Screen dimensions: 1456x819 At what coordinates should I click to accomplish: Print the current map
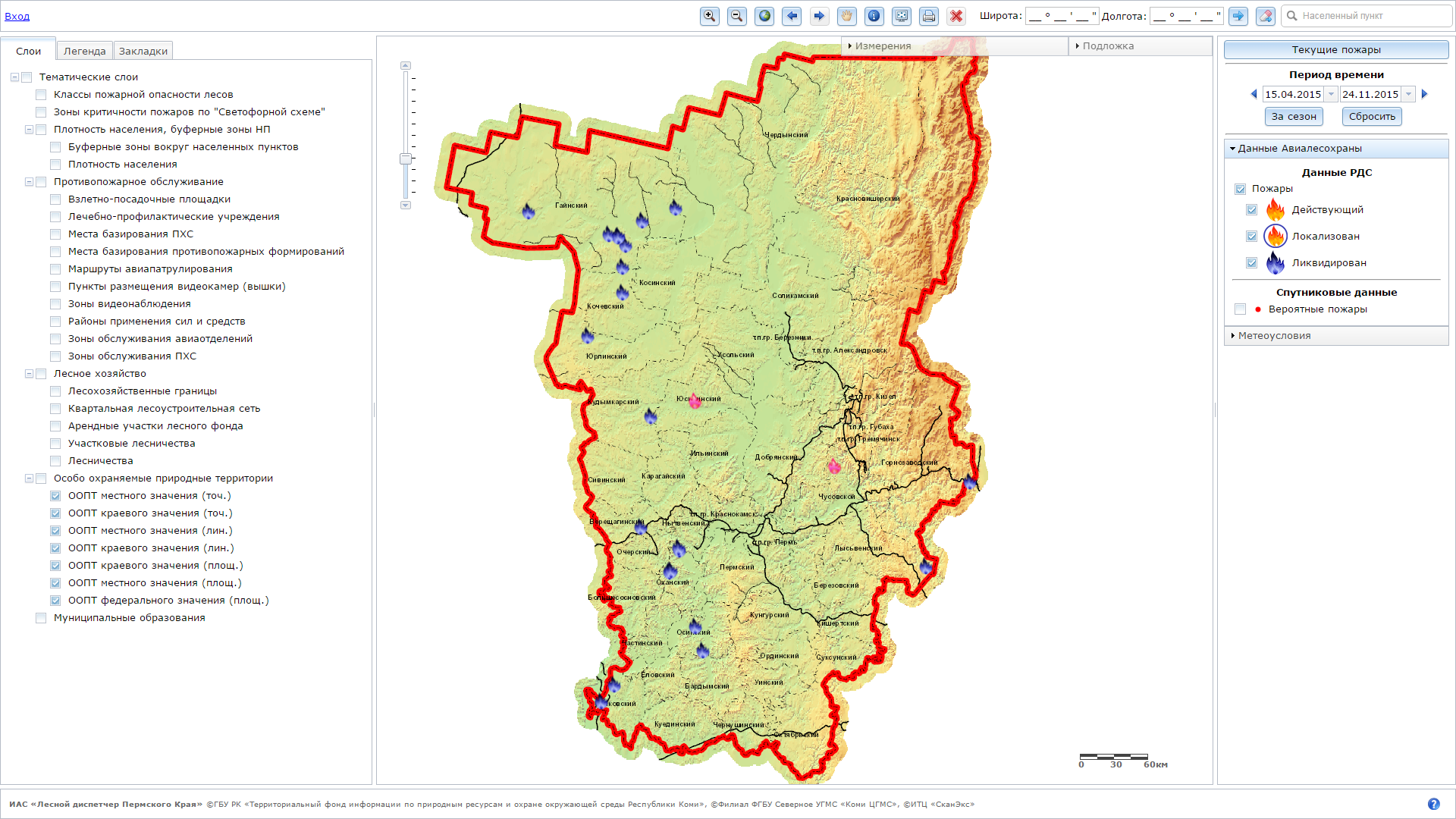pos(929,16)
